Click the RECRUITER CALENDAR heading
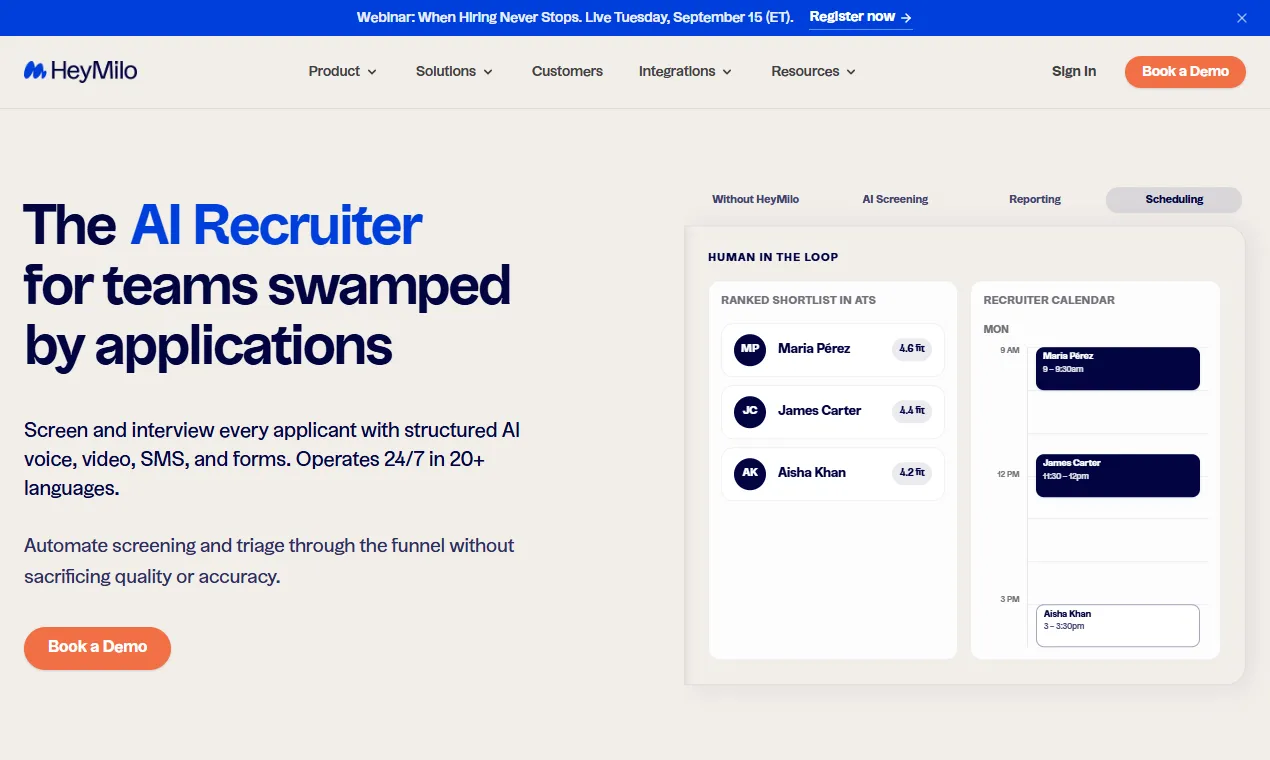Image resolution: width=1270 pixels, height=760 pixels. [x=1049, y=300]
